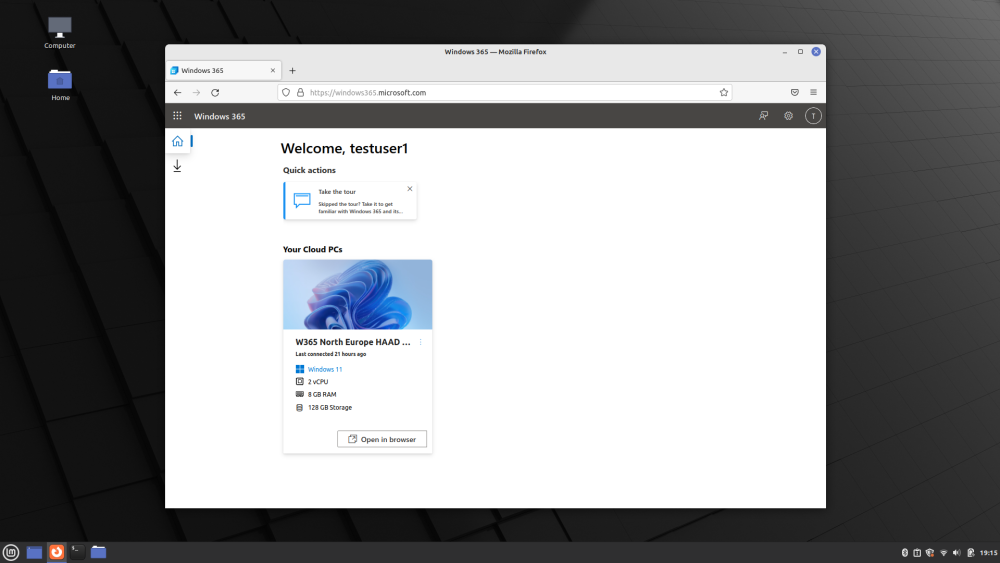Click the Welcome, testuser1 heading
This screenshot has width=1000, height=563.
(x=344, y=149)
